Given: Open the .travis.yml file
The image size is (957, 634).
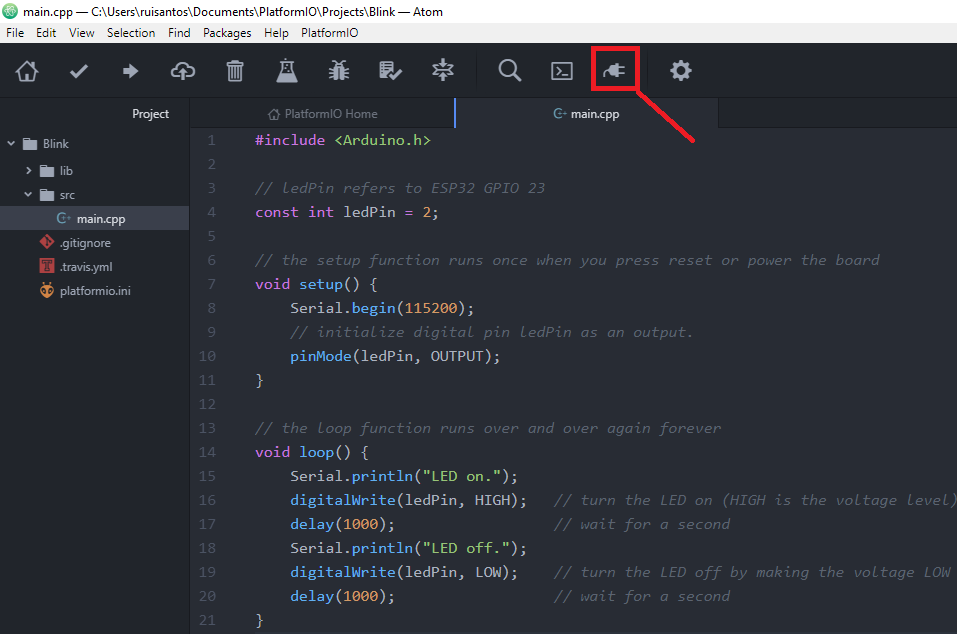Looking at the screenshot, I should point(85,267).
